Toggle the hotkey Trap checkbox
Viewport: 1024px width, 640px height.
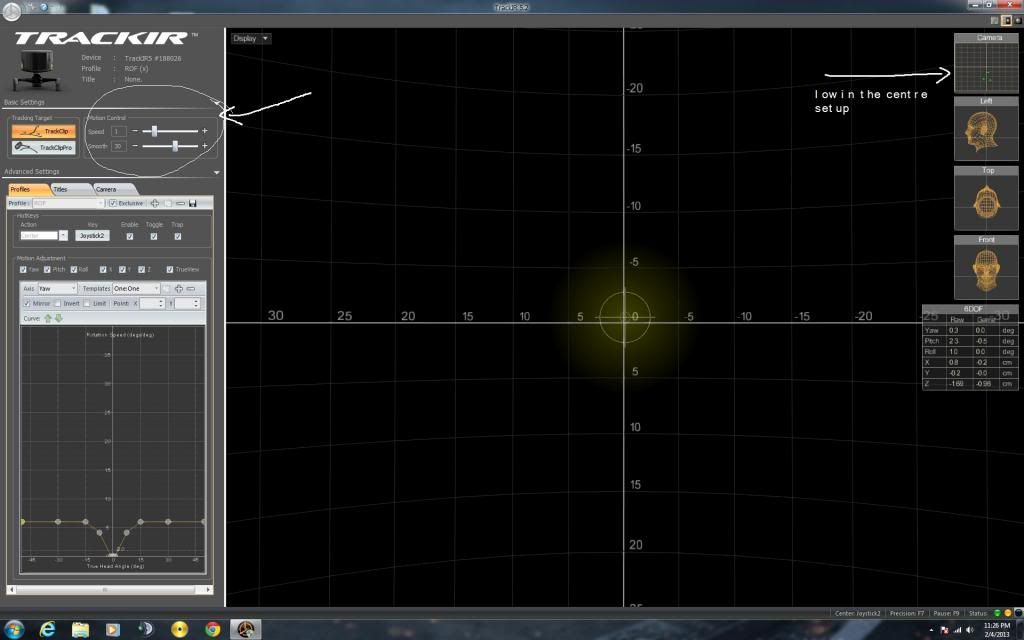click(x=178, y=236)
